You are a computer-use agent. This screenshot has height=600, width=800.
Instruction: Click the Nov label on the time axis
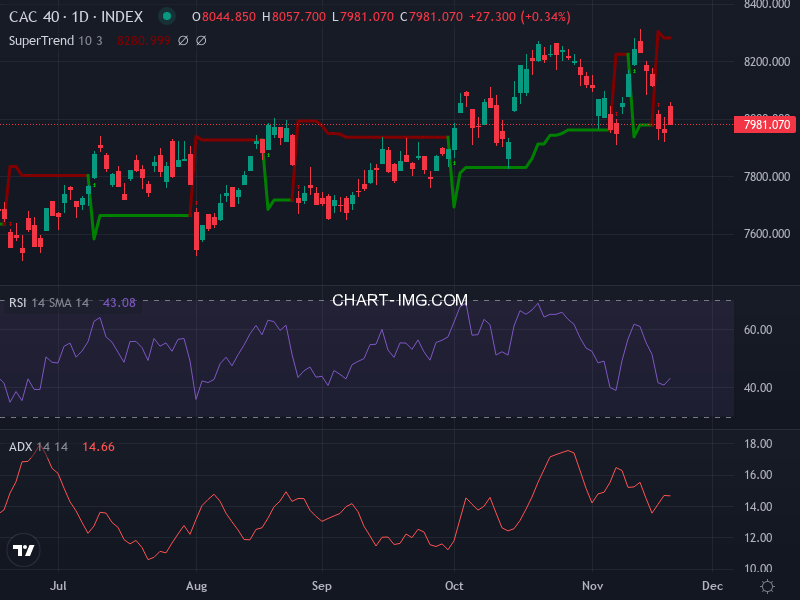tap(592, 586)
